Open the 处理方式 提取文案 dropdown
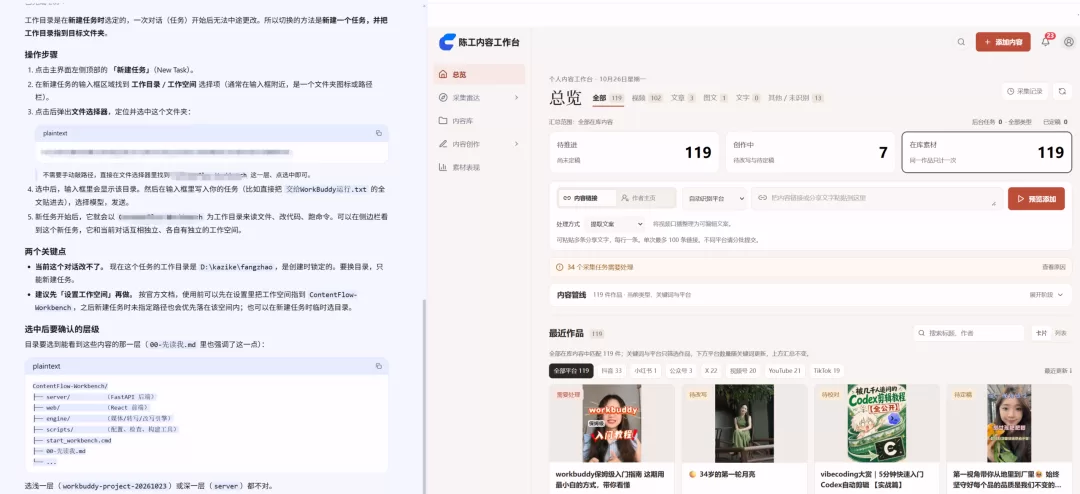Image resolution: width=1080 pixels, height=494 pixels. coord(614,224)
